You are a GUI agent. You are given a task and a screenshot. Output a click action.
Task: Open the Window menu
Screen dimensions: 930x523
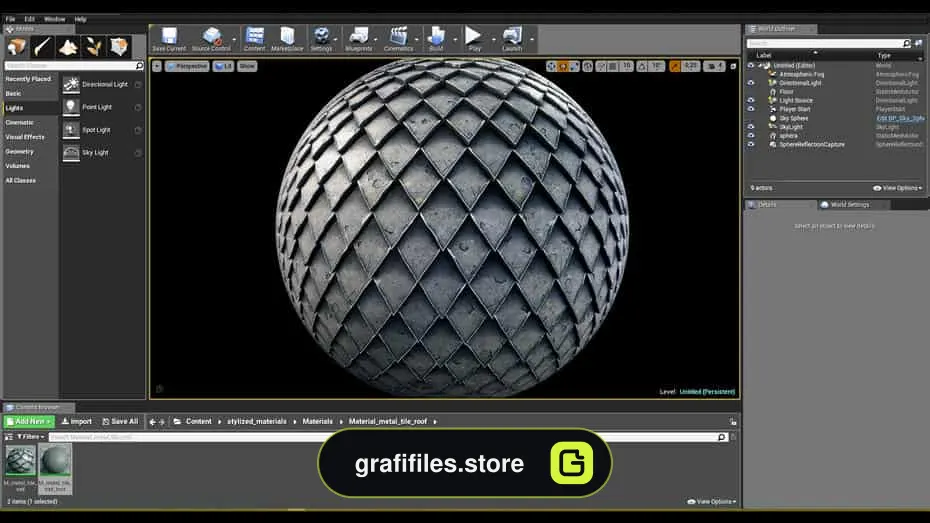pyautogui.click(x=55, y=20)
